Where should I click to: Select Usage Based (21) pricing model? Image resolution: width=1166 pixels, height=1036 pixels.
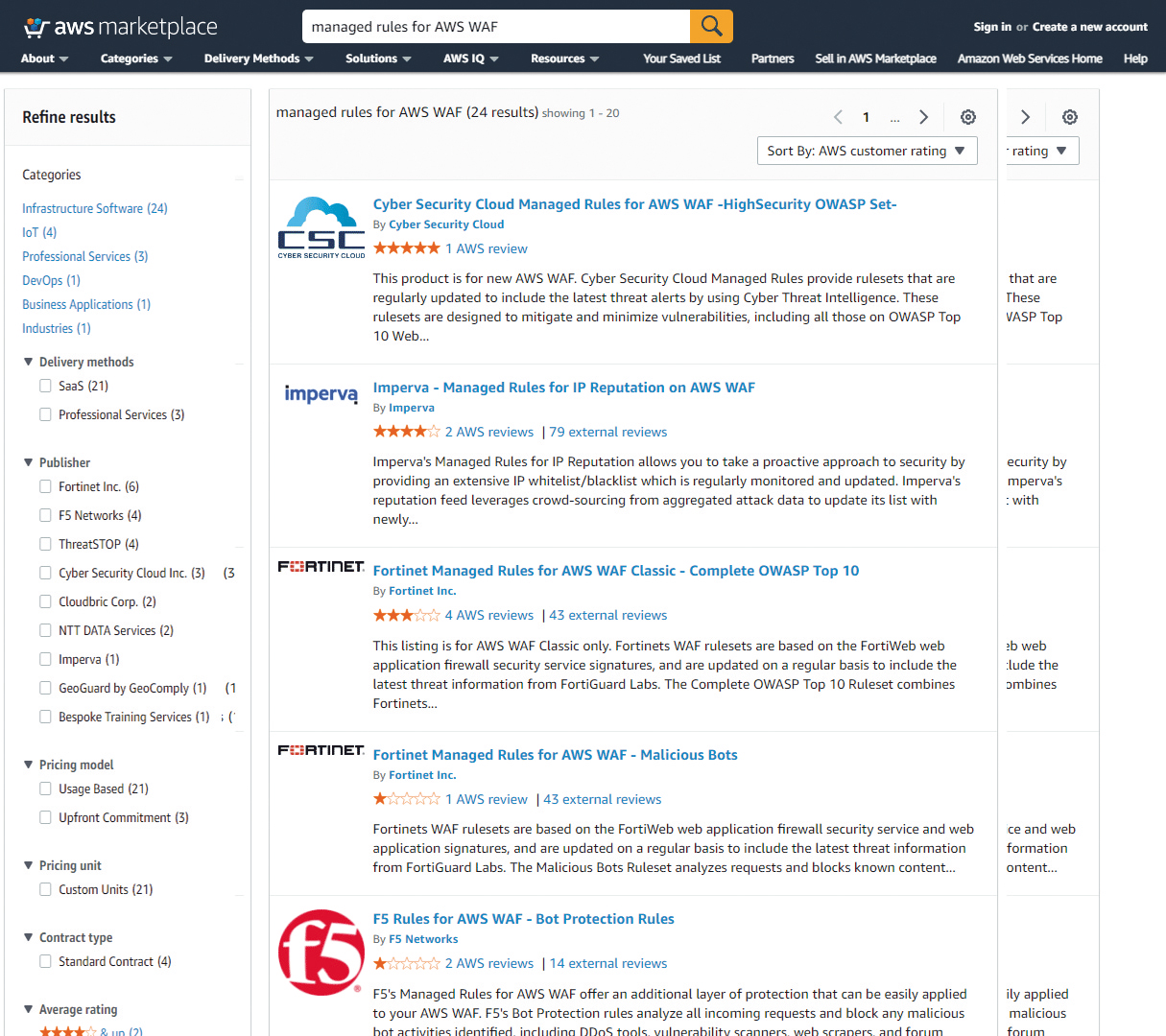click(x=45, y=789)
